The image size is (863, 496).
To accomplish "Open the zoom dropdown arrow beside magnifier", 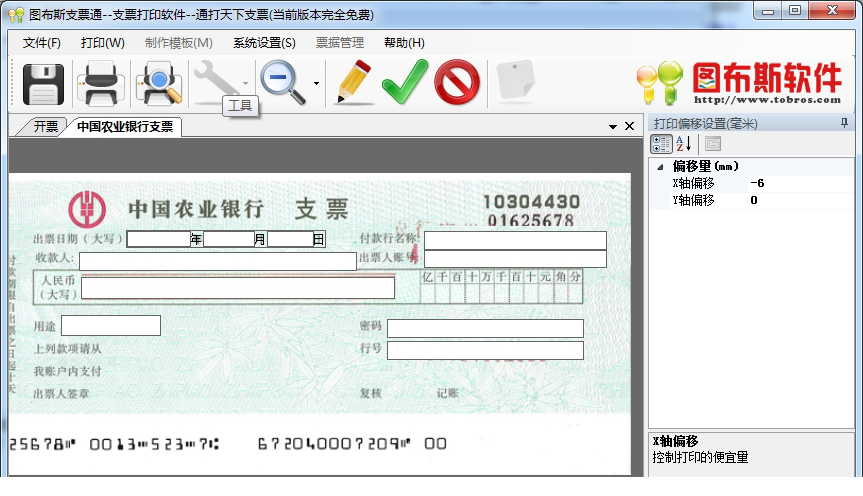I will tap(316, 84).
